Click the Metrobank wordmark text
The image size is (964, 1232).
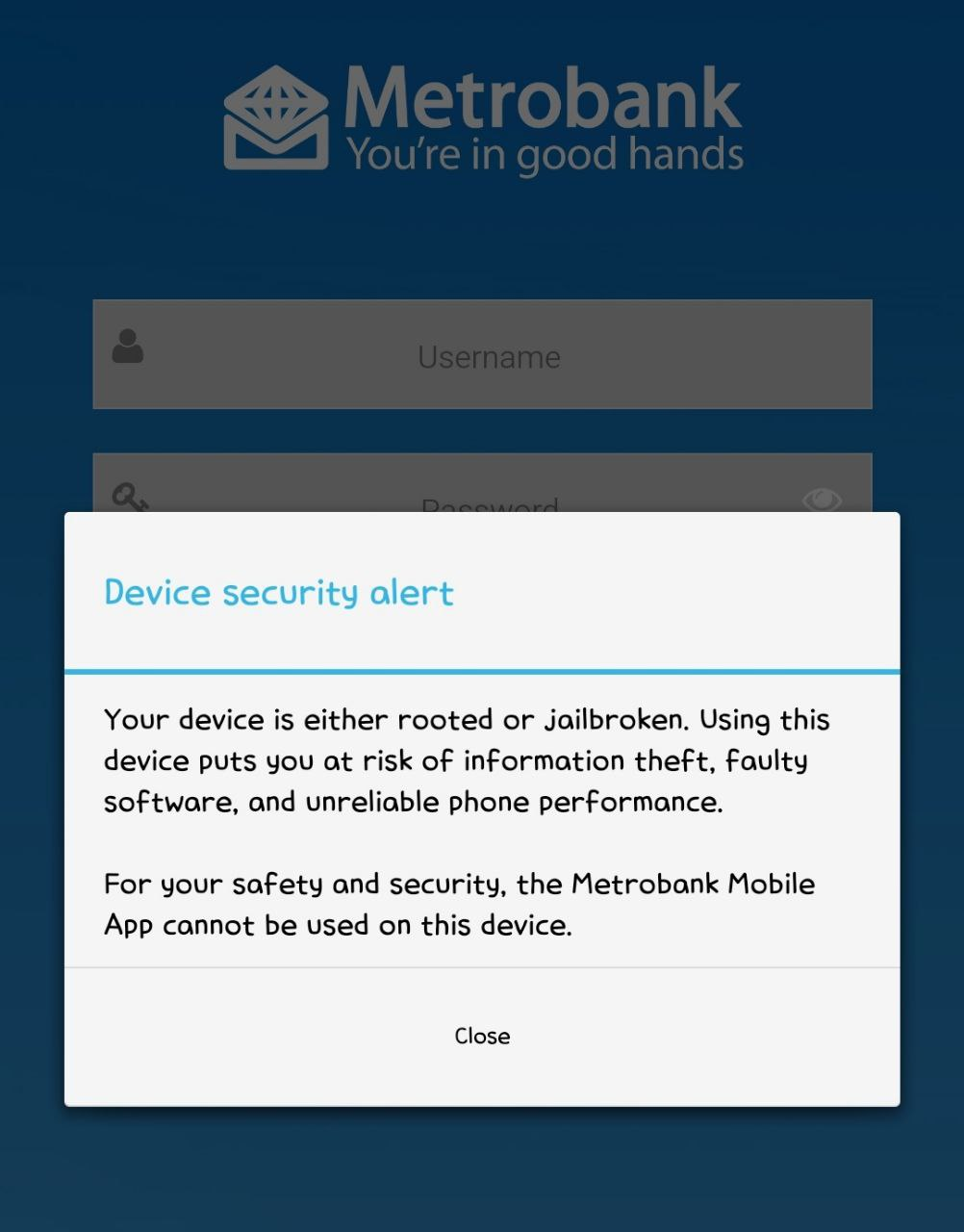[x=543, y=97]
